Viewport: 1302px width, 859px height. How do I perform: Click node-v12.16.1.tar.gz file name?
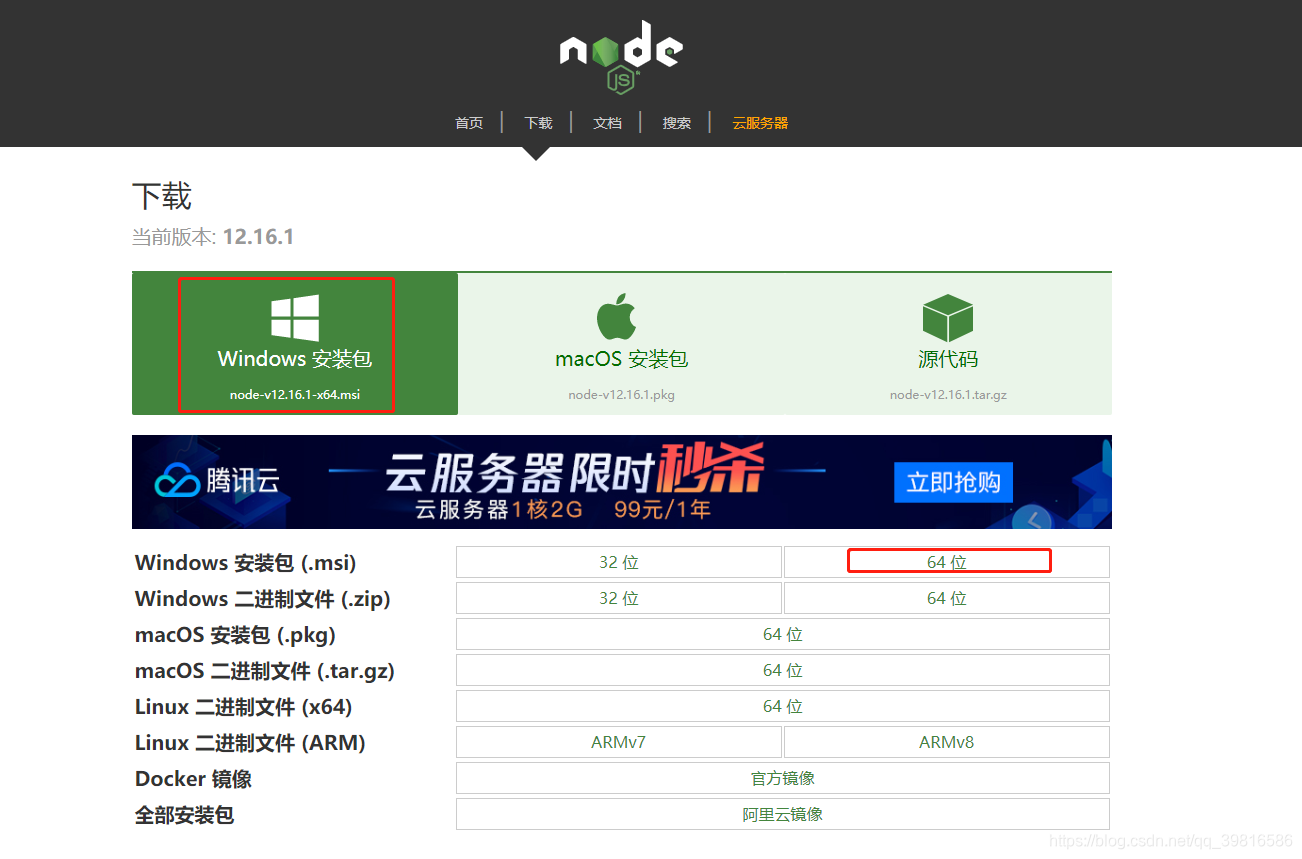pos(948,394)
